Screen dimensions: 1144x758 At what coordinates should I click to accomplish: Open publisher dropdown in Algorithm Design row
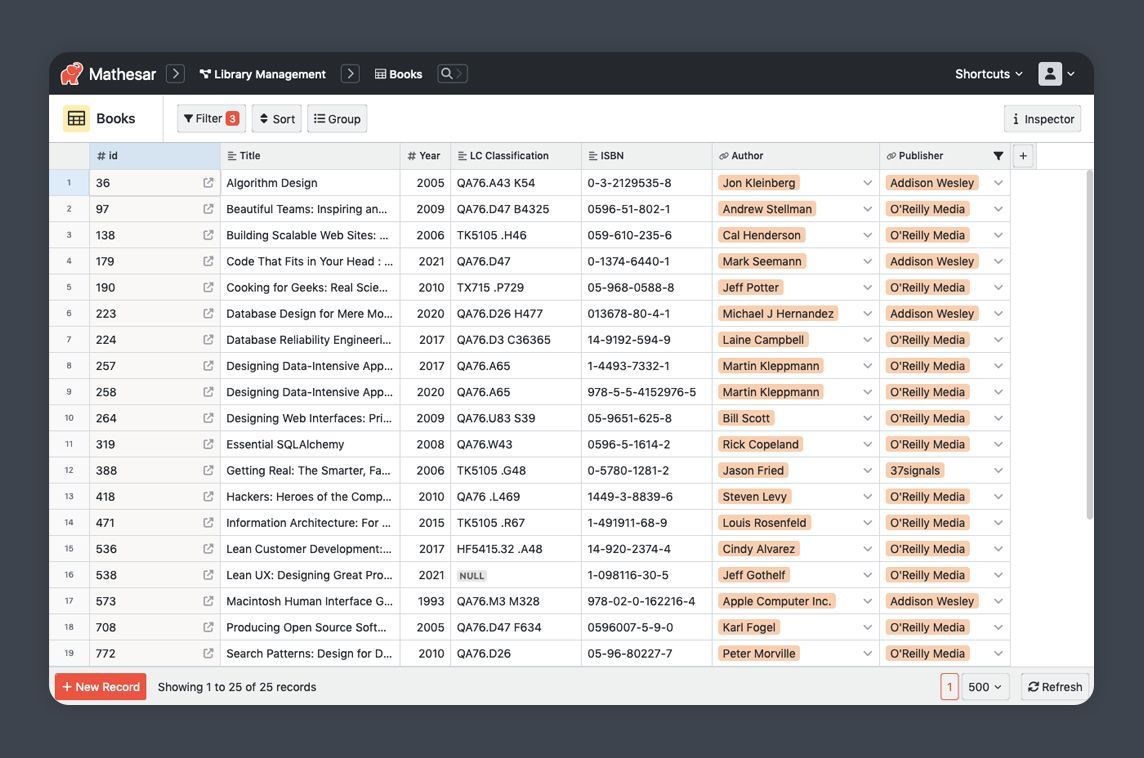click(x=998, y=183)
